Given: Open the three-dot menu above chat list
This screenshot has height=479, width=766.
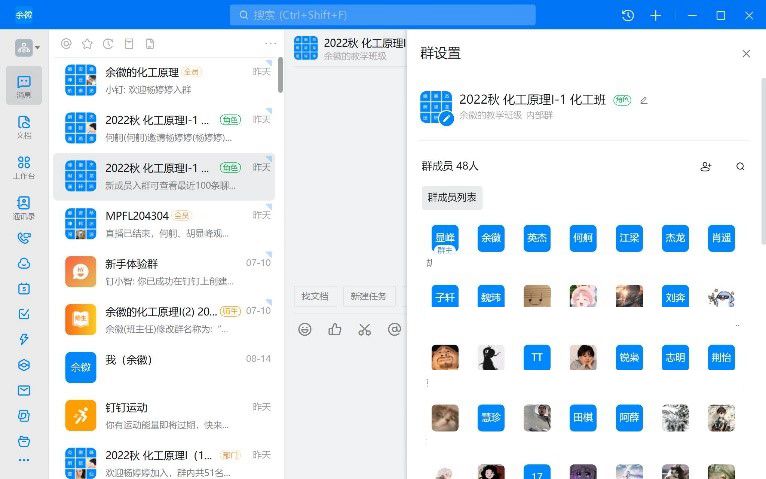Looking at the screenshot, I should pos(270,44).
